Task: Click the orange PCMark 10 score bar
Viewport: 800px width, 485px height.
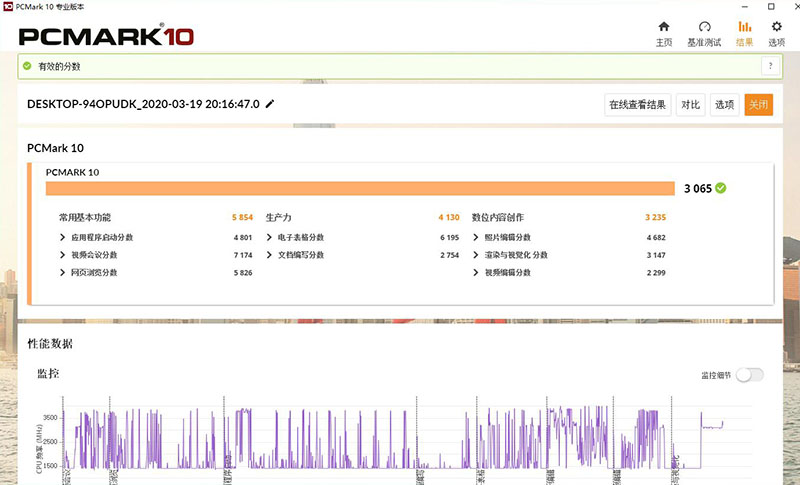Action: [x=360, y=188]
